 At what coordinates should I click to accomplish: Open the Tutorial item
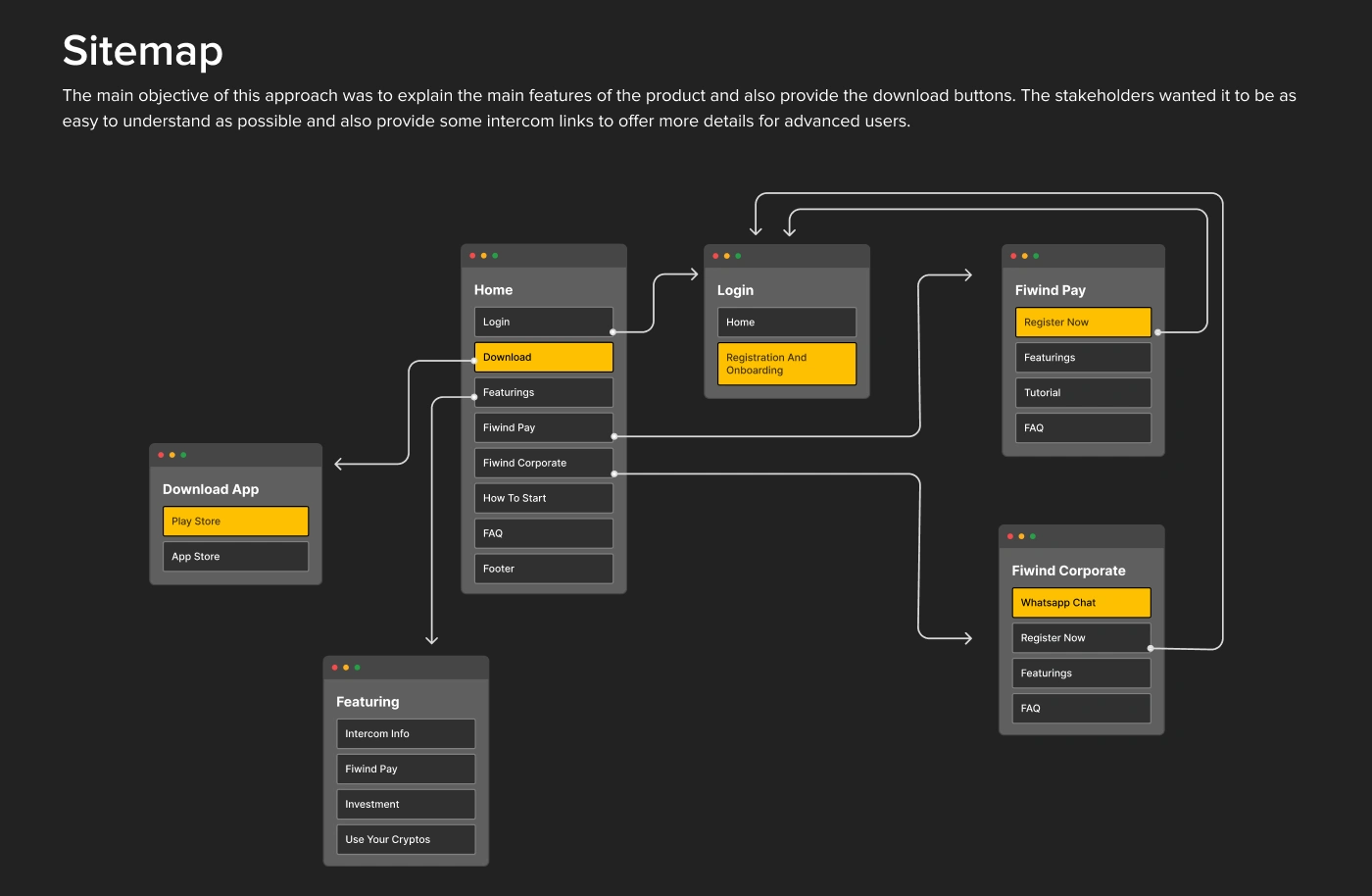click(x=1083, y=392)
